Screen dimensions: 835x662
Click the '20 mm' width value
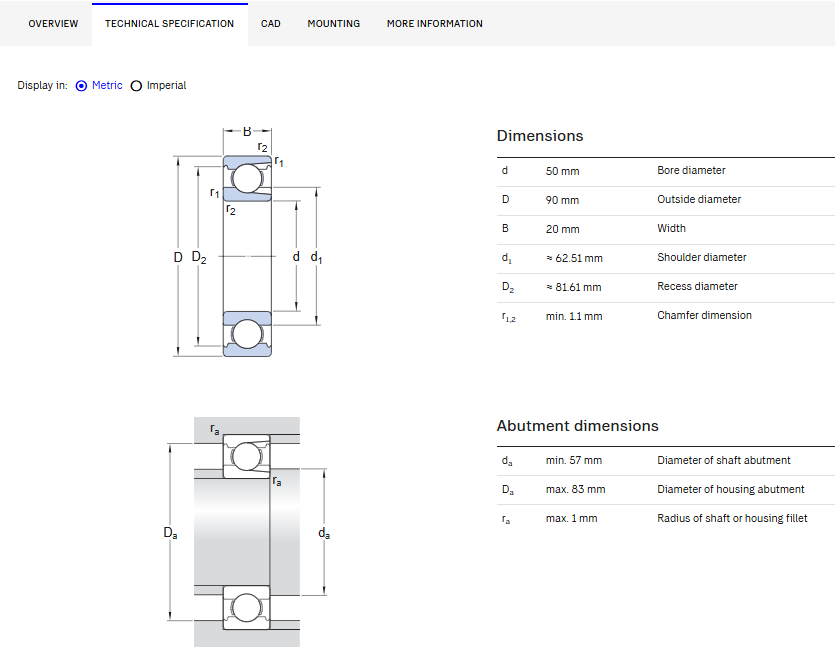pyautogui.click(x=562, y=229)
